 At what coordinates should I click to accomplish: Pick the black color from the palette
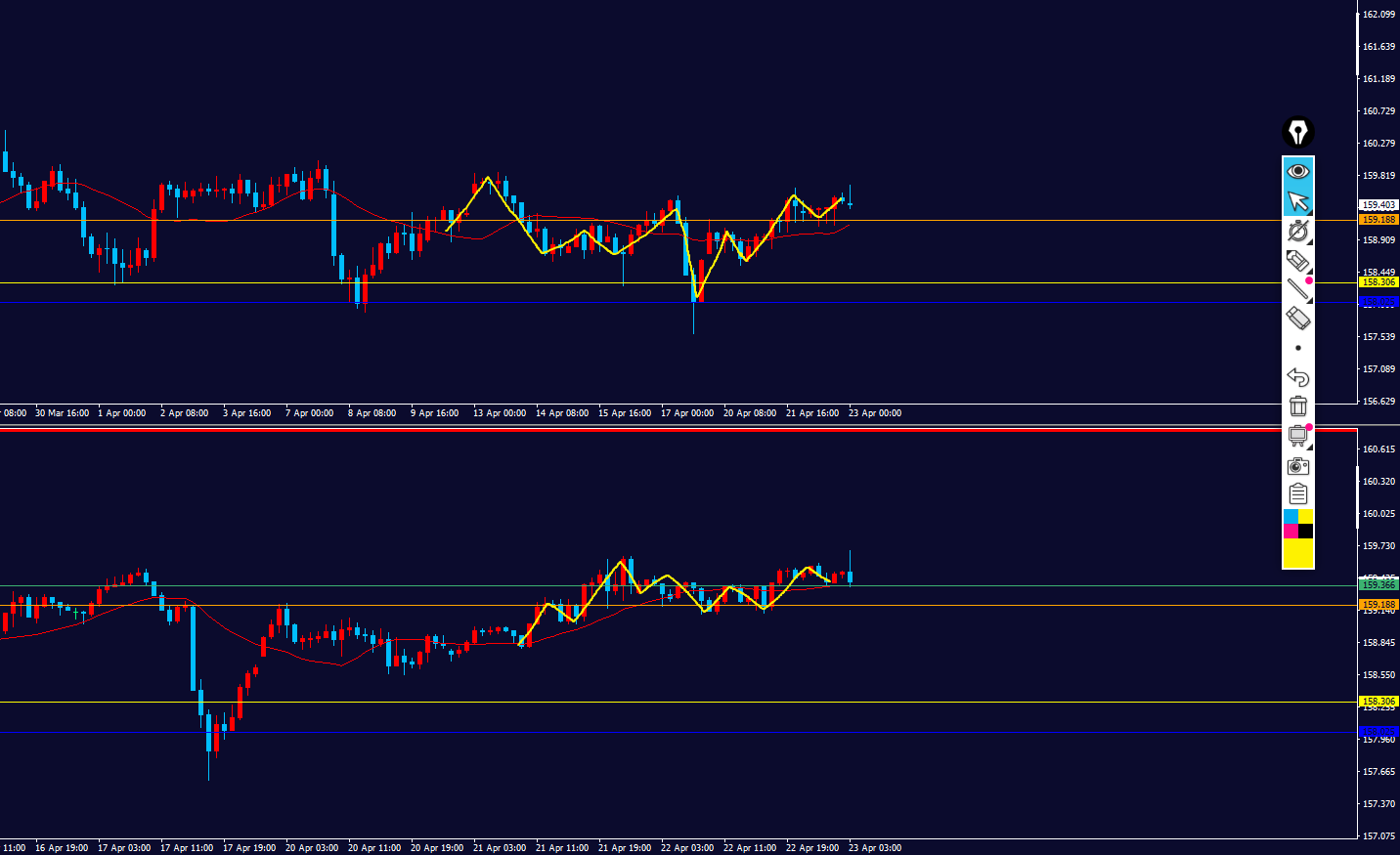click(x=1305, y=531)
